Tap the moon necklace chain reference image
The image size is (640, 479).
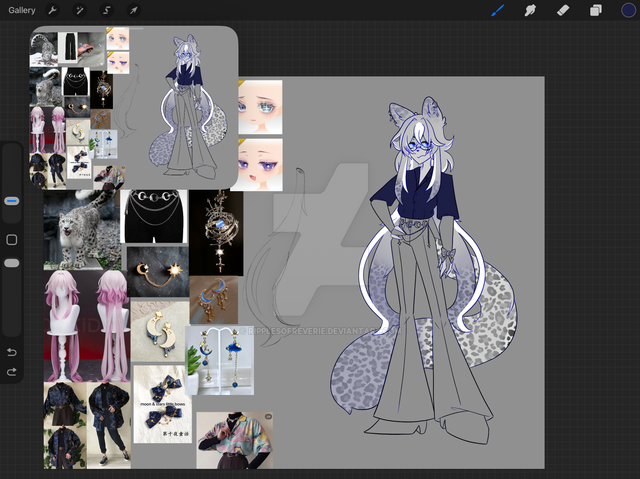pyautogui.click(x=154, y=215)
